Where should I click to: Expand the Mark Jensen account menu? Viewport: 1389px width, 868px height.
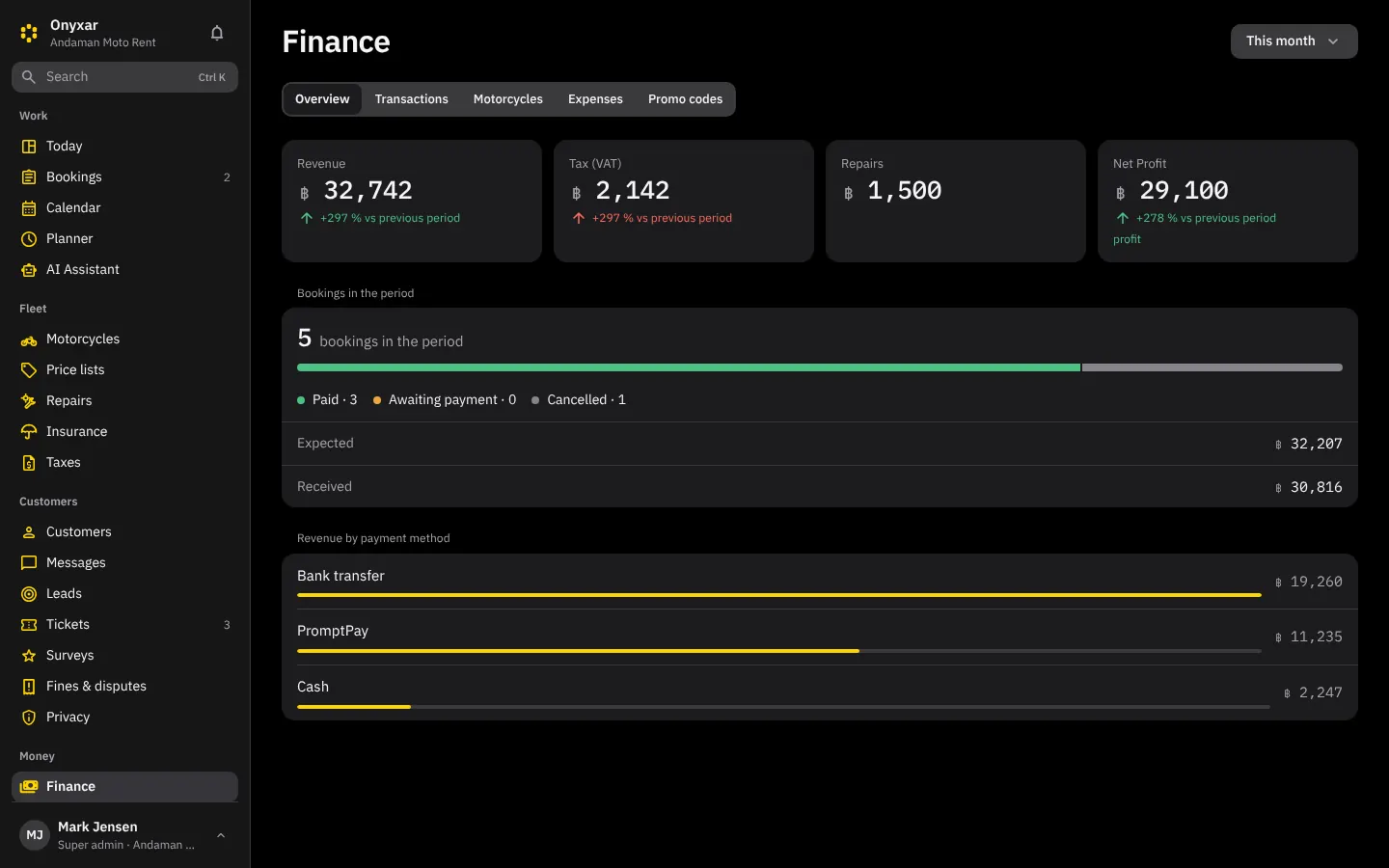[124, 835]
